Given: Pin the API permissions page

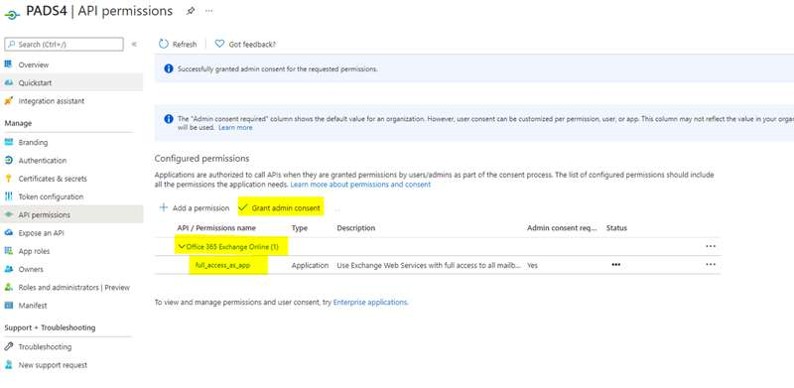Looking at the screenshot, I should point(190,11).
